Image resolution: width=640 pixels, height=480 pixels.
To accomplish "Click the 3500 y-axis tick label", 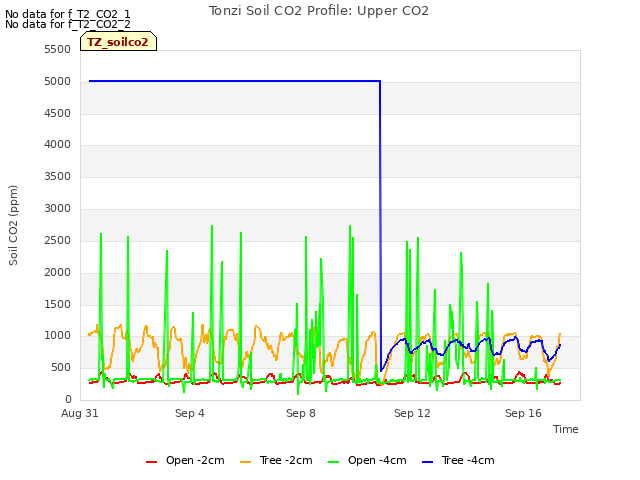I will pos(58,176).
